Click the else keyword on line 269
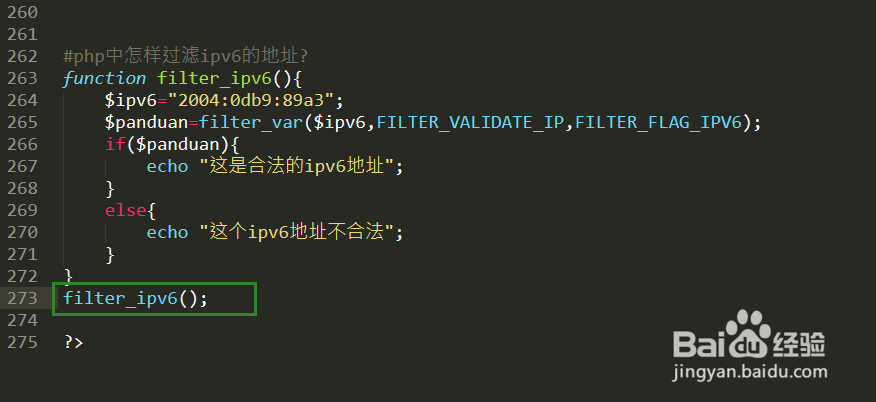 126,210
